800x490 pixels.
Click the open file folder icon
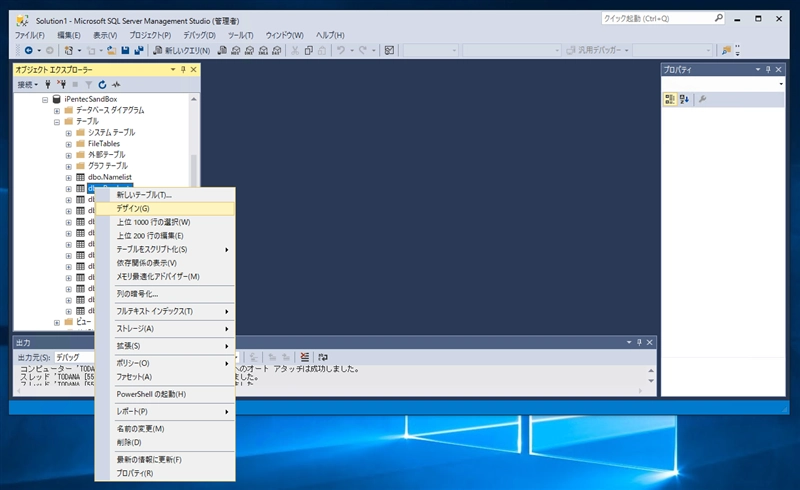[111, 50]
